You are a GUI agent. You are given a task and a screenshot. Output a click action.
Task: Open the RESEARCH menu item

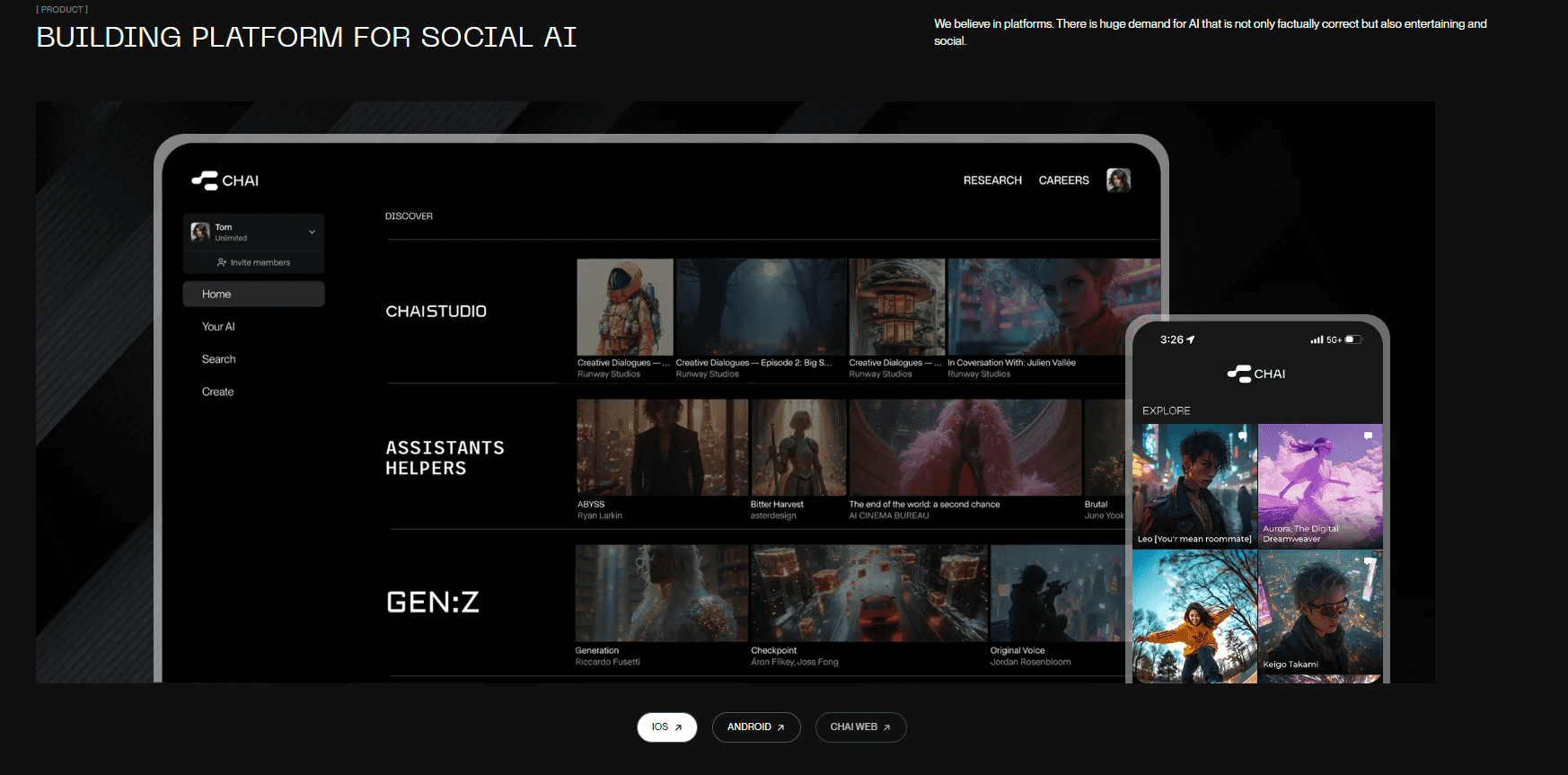[992, 181]
